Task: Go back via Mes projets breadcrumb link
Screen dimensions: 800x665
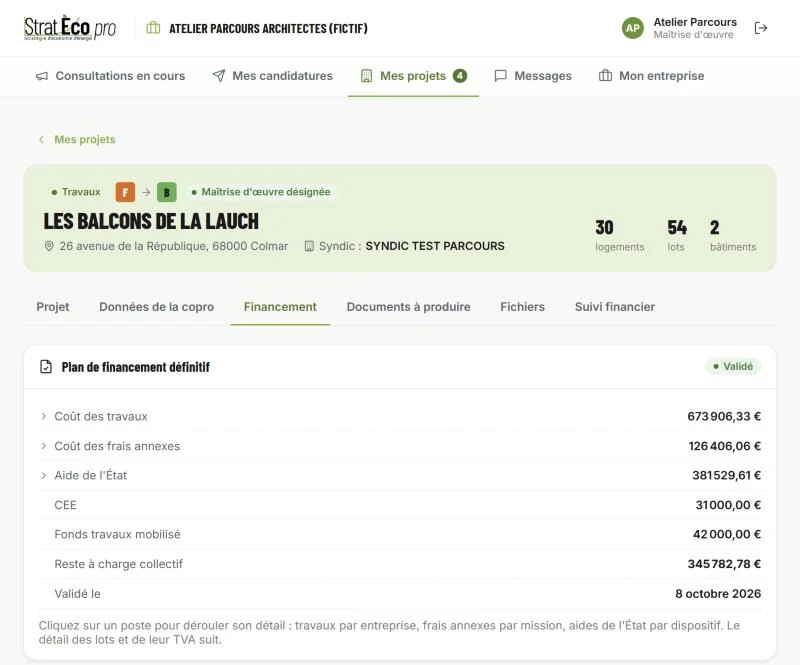Action: tap(85, 139)
